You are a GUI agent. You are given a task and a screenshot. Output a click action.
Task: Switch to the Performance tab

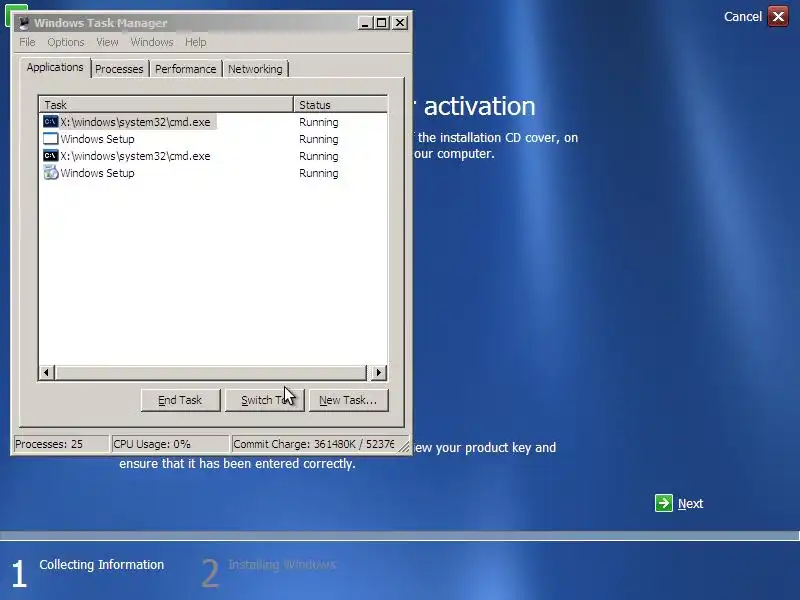[x=185, y=69]
